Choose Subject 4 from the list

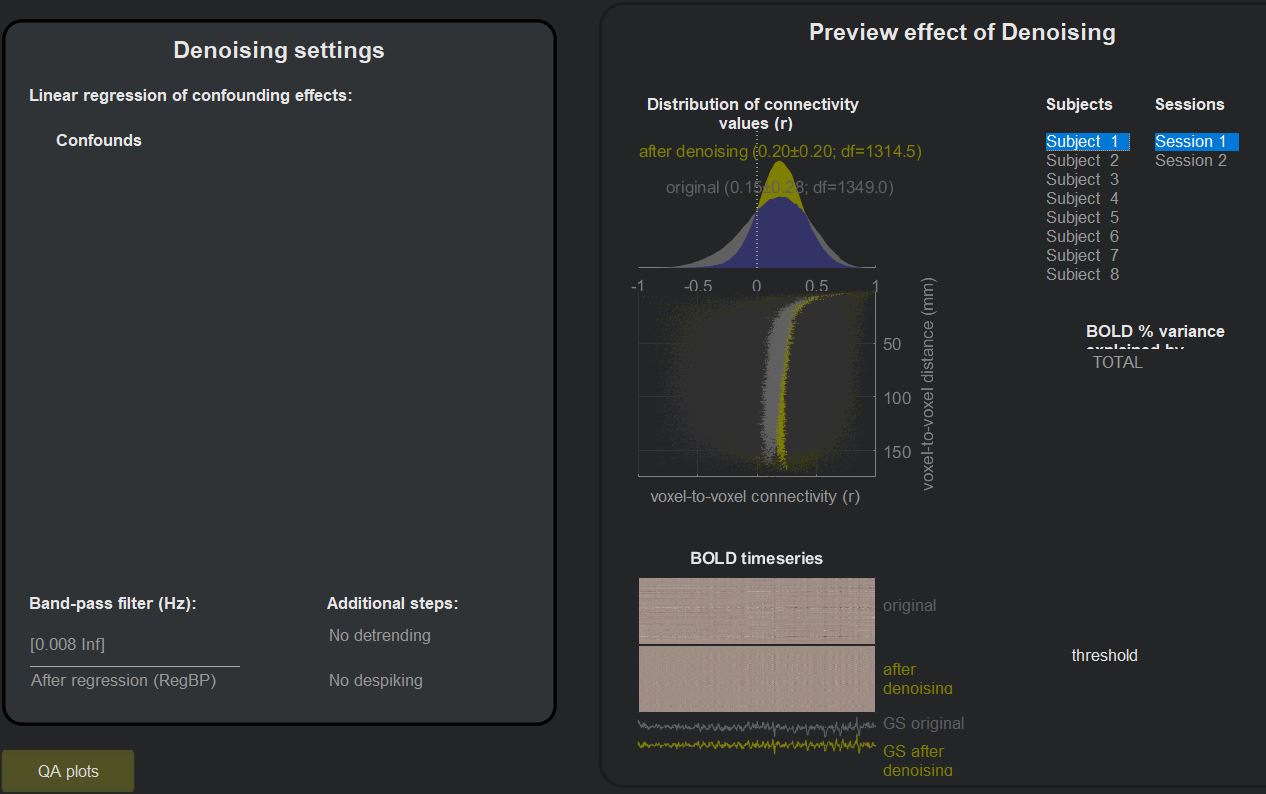pyautogui.click(x=1083, y=198)
